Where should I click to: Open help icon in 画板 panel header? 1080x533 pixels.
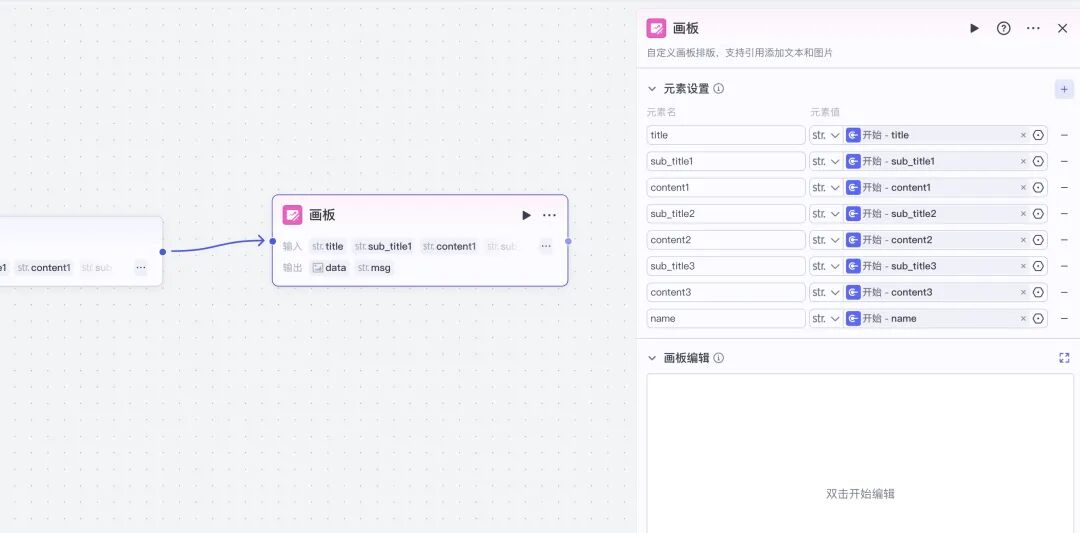[x=1004, y=28]
